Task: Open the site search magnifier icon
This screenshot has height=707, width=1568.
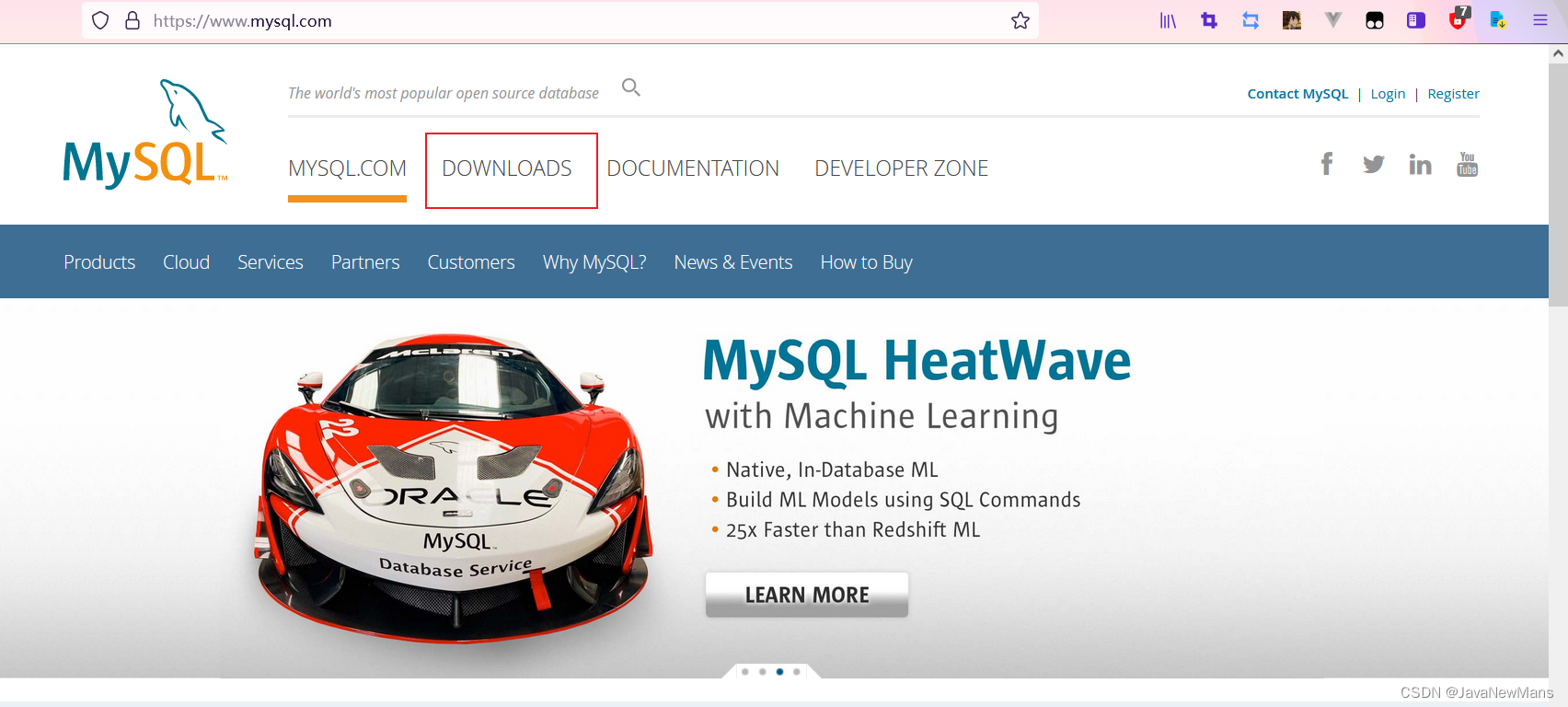Action: (630, 87)
